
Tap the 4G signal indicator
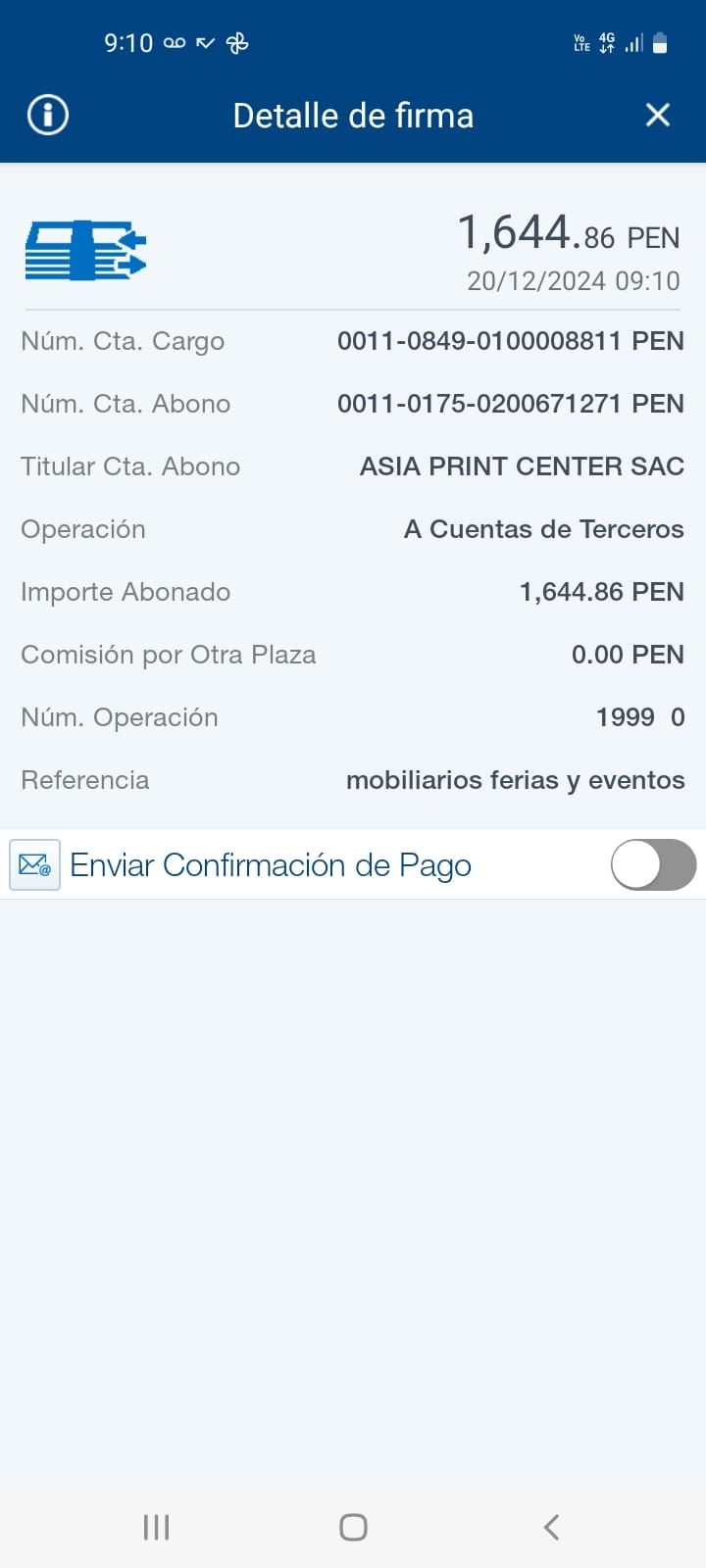[607, 43]
